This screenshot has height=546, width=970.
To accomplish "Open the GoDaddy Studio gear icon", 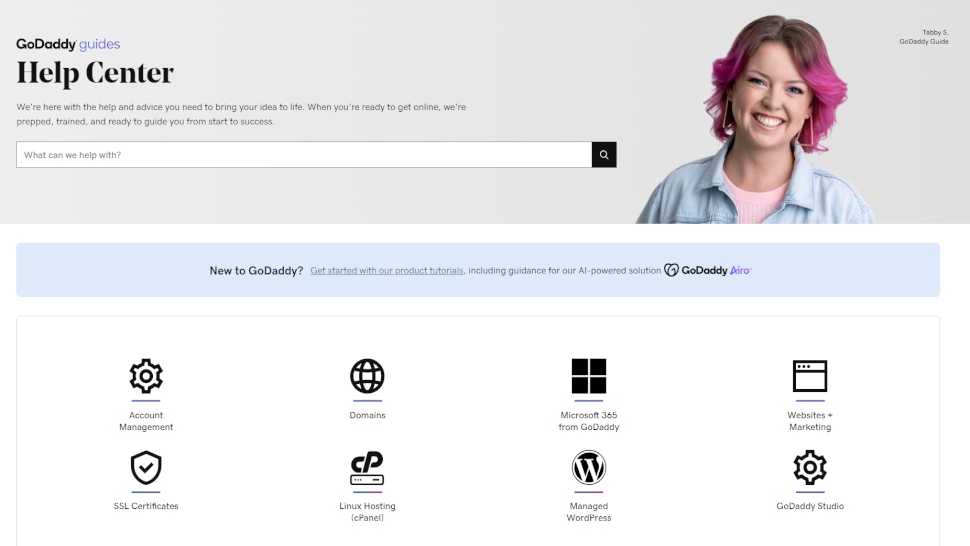I will 810,467.
